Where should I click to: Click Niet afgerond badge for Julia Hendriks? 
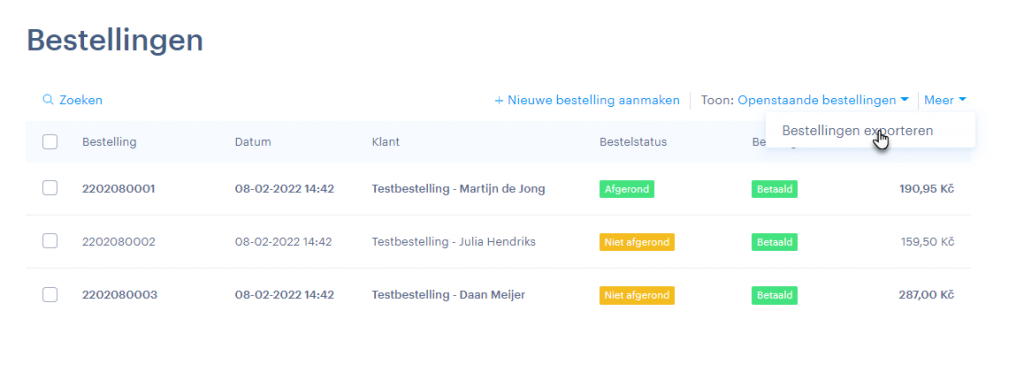637,242
